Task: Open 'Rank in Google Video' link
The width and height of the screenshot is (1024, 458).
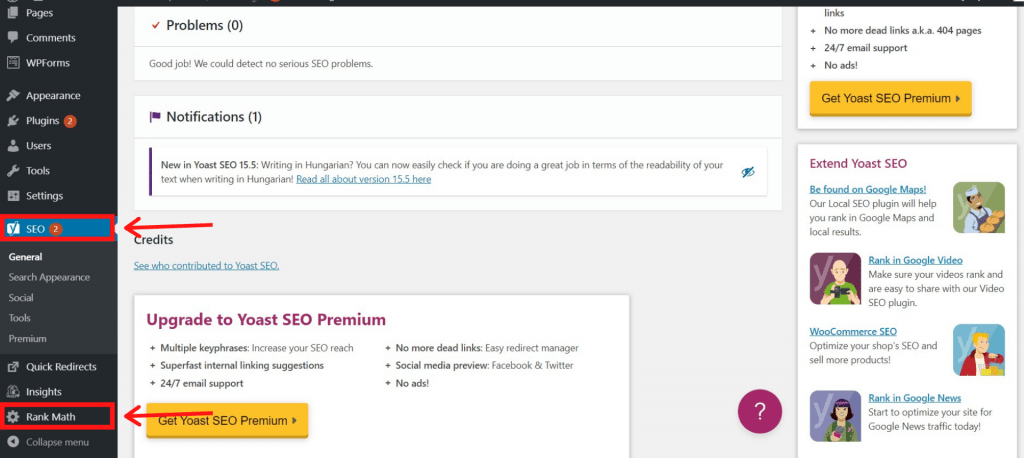Action: pyautogui.click(x=916, y=260)
